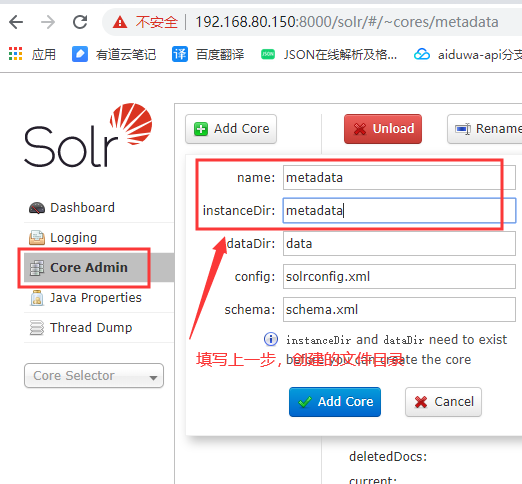Open Java Properties in sidebar

pos(99,298)
